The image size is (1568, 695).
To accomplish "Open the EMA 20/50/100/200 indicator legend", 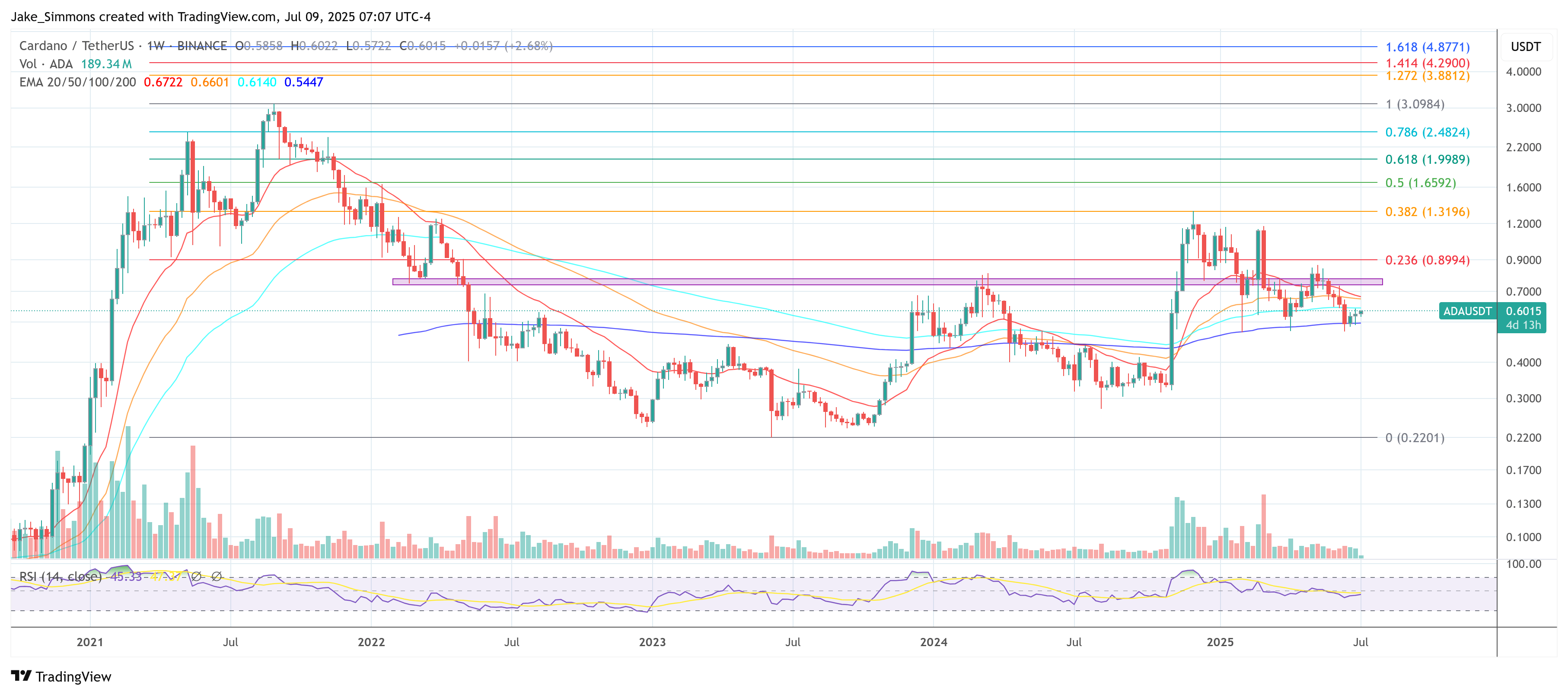I will coord(77,82).
